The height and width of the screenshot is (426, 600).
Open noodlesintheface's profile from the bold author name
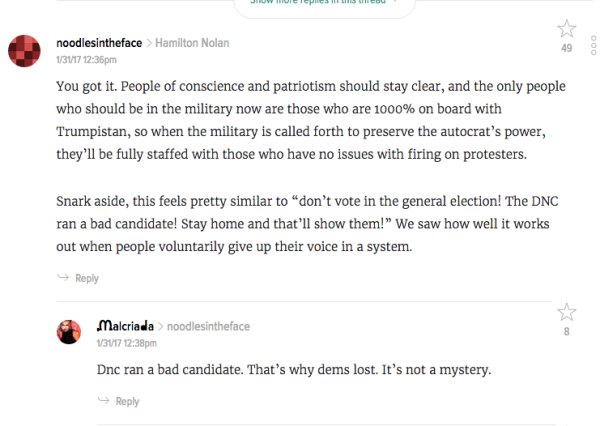point(99,44)
